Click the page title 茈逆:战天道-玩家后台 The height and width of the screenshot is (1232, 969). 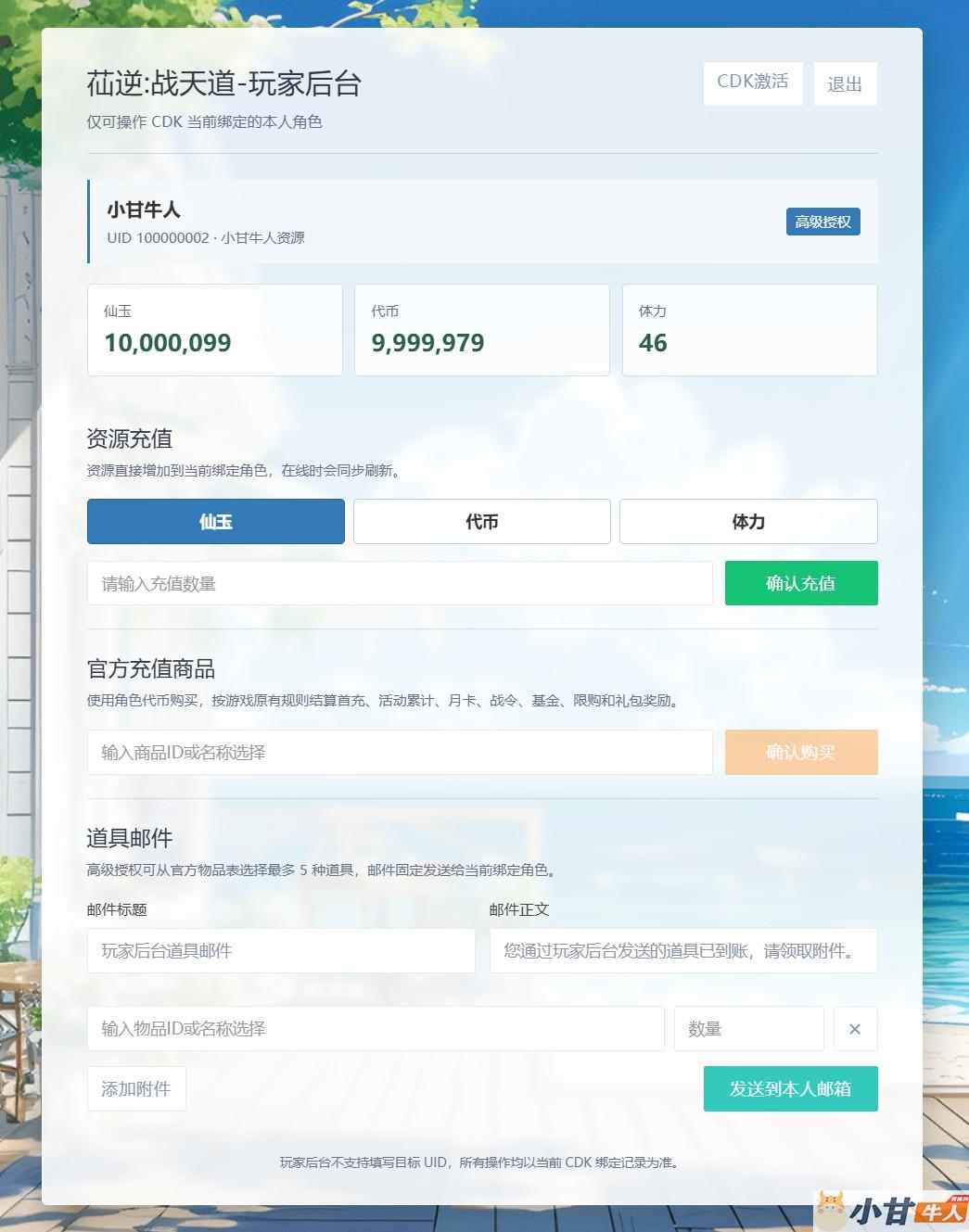click(x=224, y=83)
